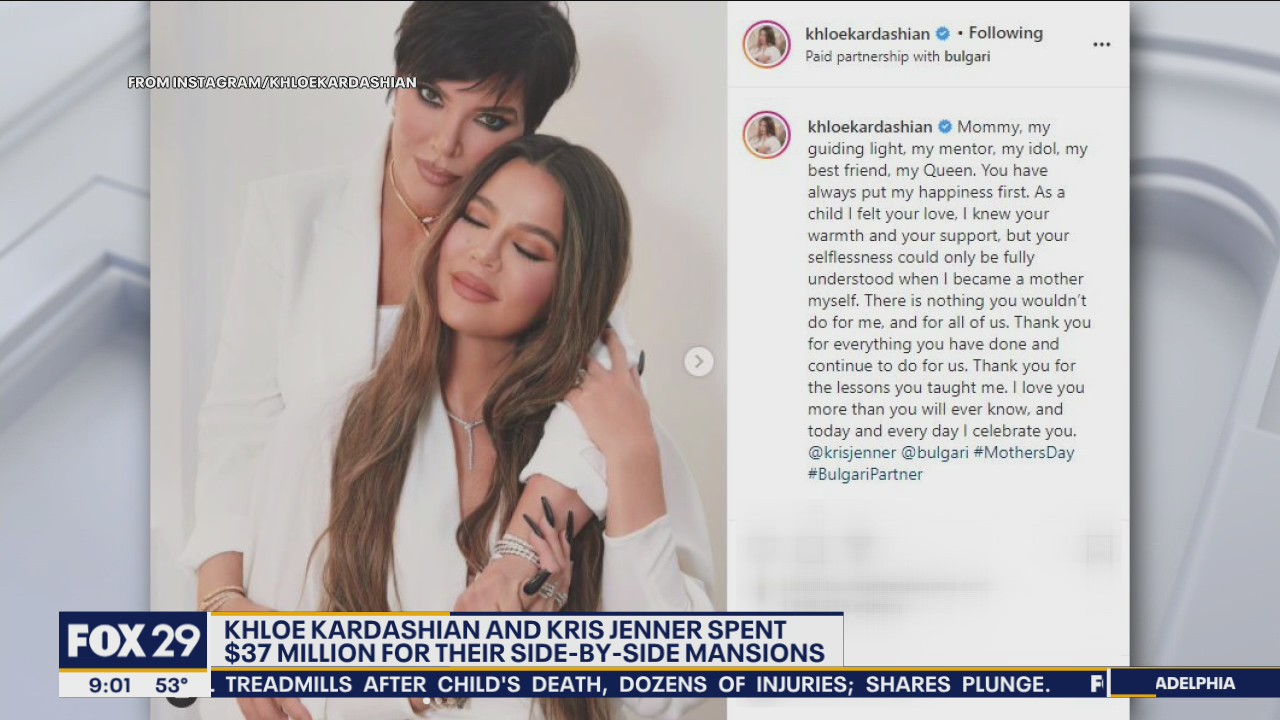Image resolution: width=1280 pixels, height=720 pixels.
Task: Click the @bulgari mention in caption
Action: 935,453
